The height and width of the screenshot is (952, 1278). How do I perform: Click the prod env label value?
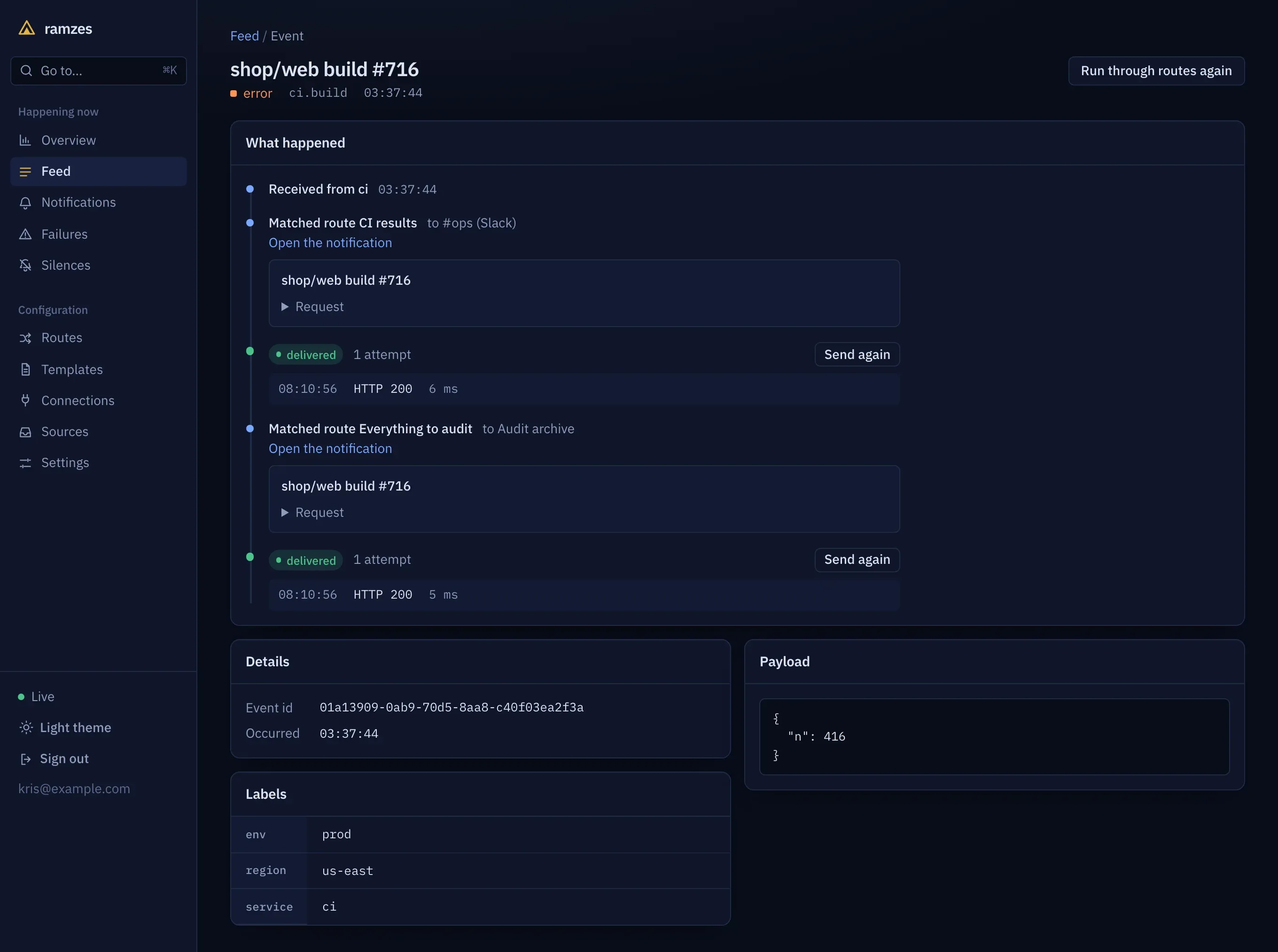click(336, 835)
